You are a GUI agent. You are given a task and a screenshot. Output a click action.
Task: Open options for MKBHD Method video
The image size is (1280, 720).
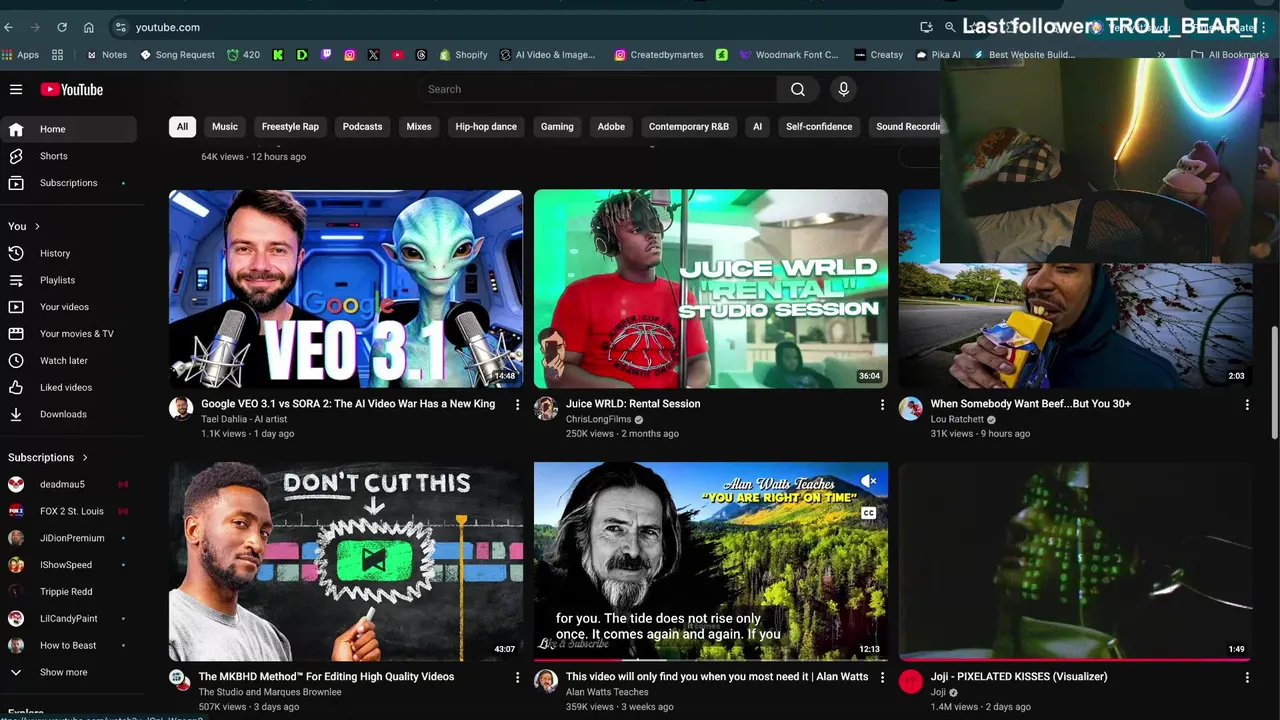tap(517, 677)
